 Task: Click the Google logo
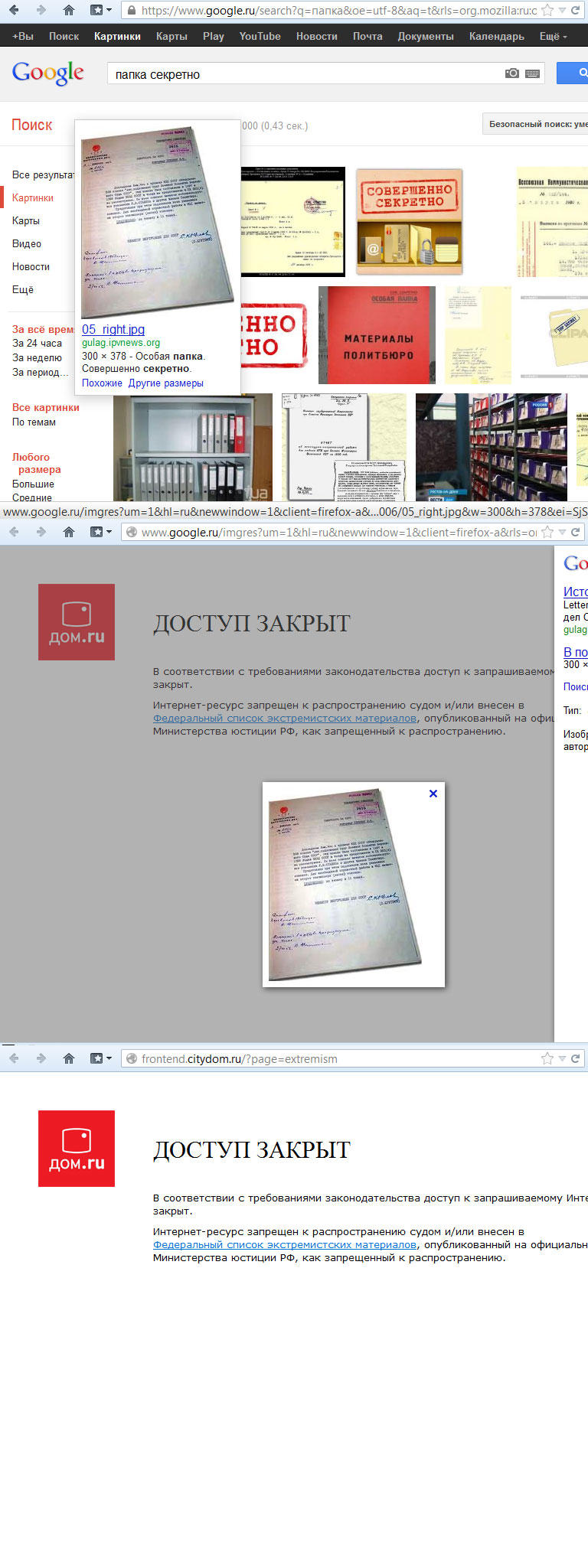pos(47,73)
